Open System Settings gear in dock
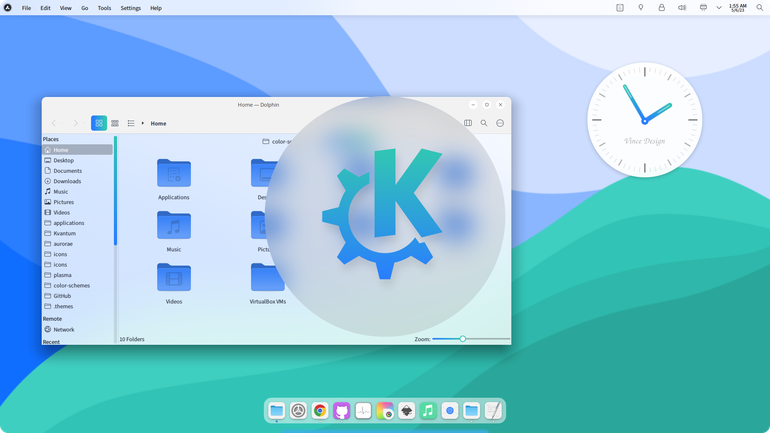 pos(298,410)
